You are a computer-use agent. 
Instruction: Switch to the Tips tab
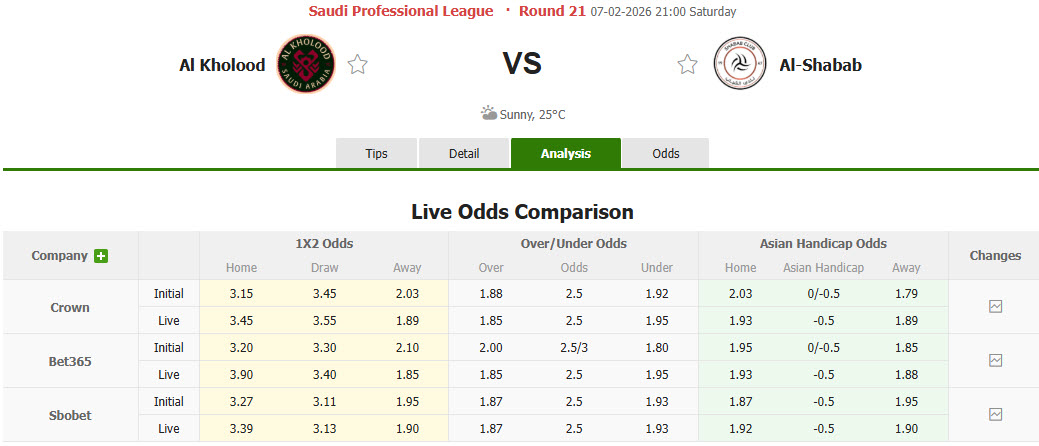[x=376, y=153]
